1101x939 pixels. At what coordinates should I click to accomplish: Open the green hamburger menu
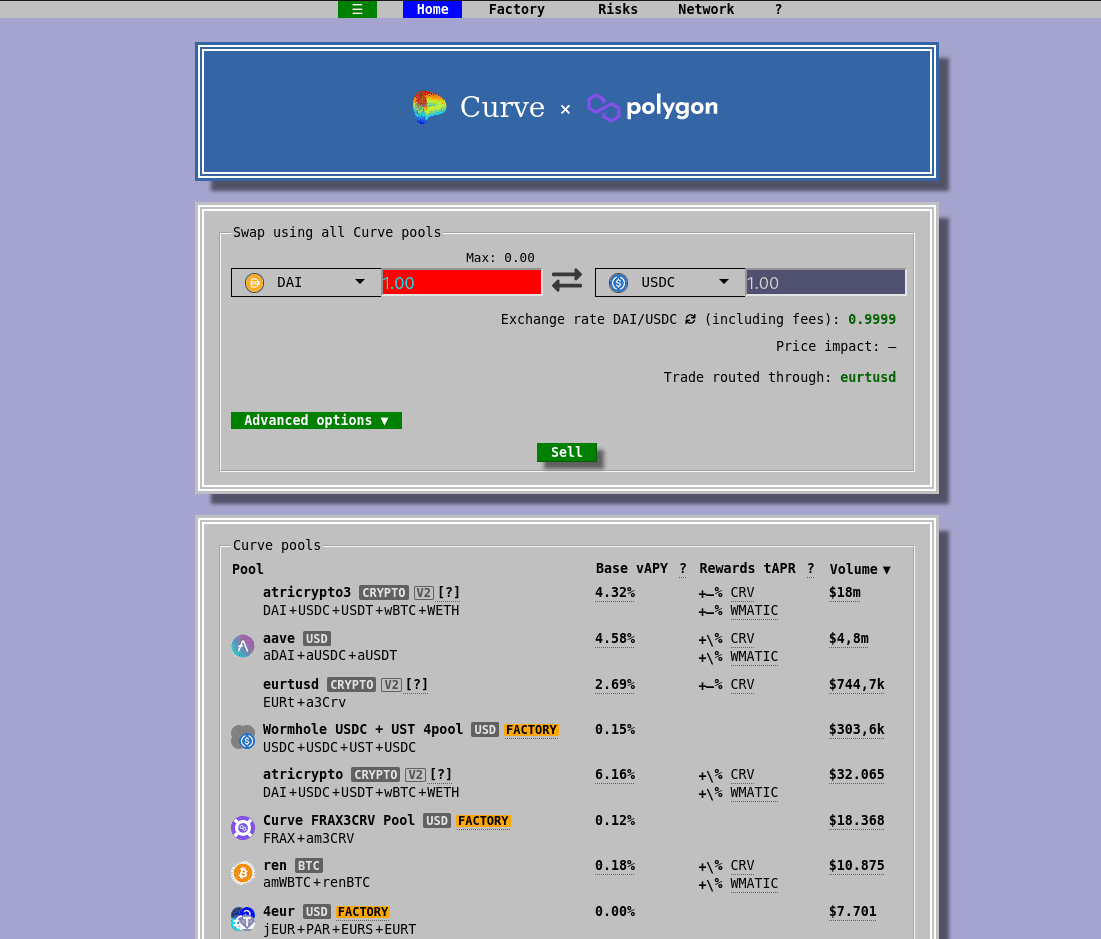357,9
